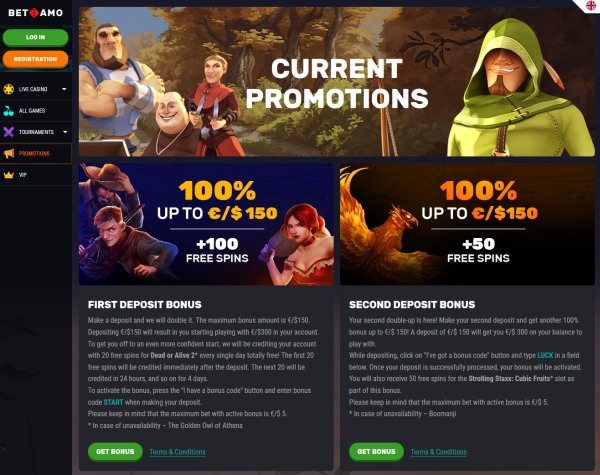The width and height of the screenshot is (600, 475).
Task: Click the orange Registration button
Action: tap(36, 59)
